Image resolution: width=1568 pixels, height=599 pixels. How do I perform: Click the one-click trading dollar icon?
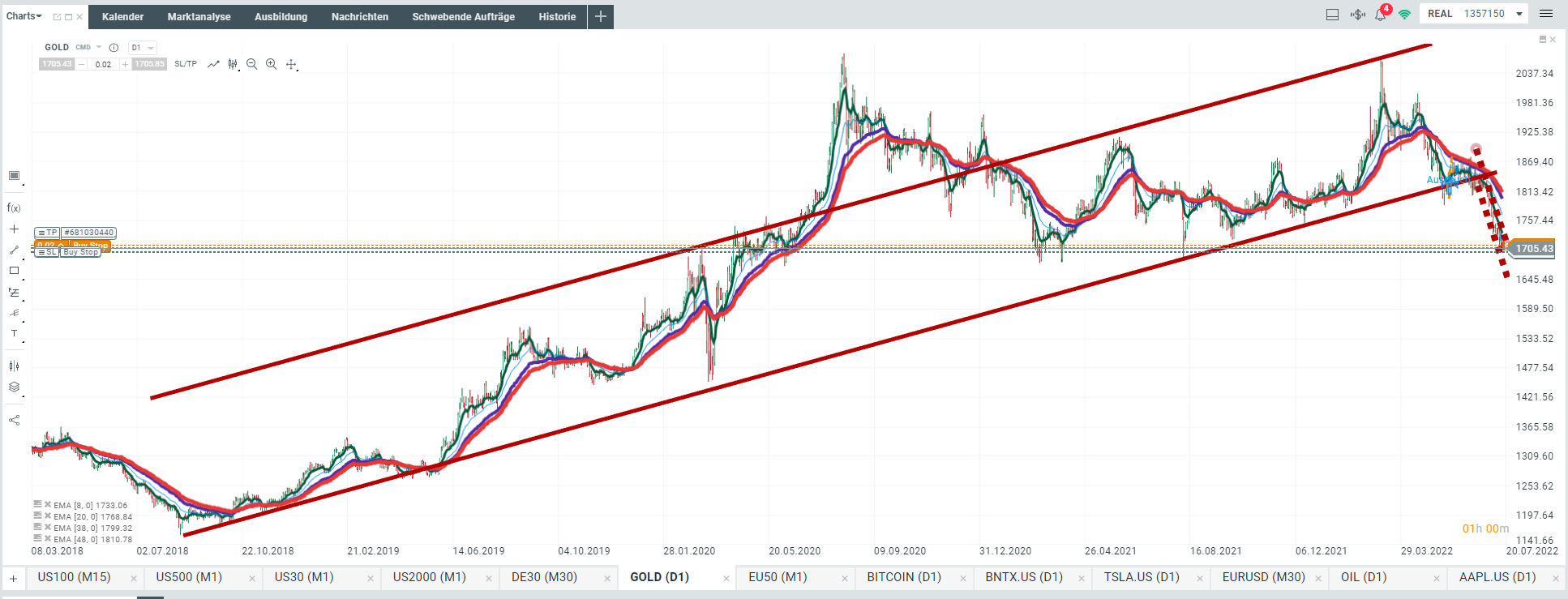click(1357, 14)
